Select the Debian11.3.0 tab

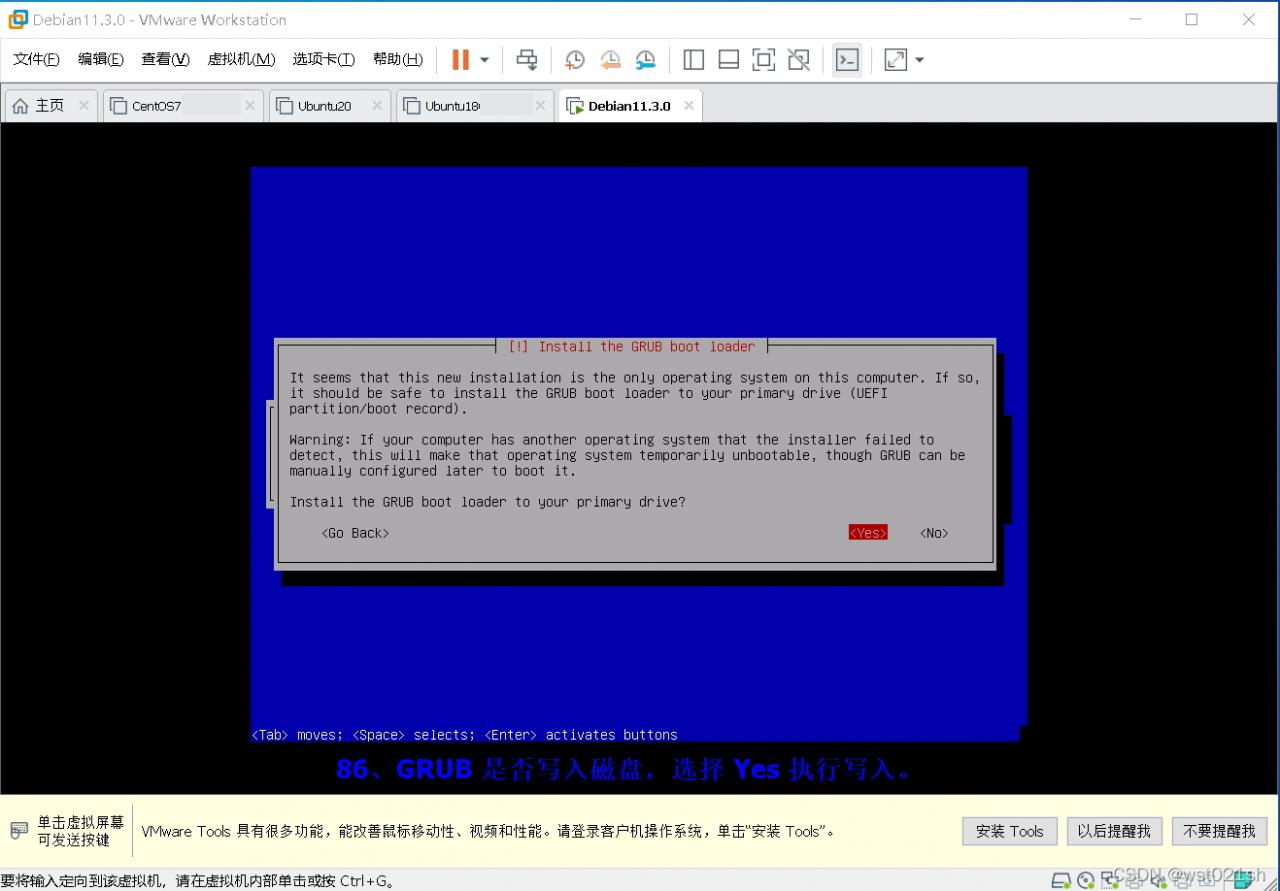(x=629, y=106)
